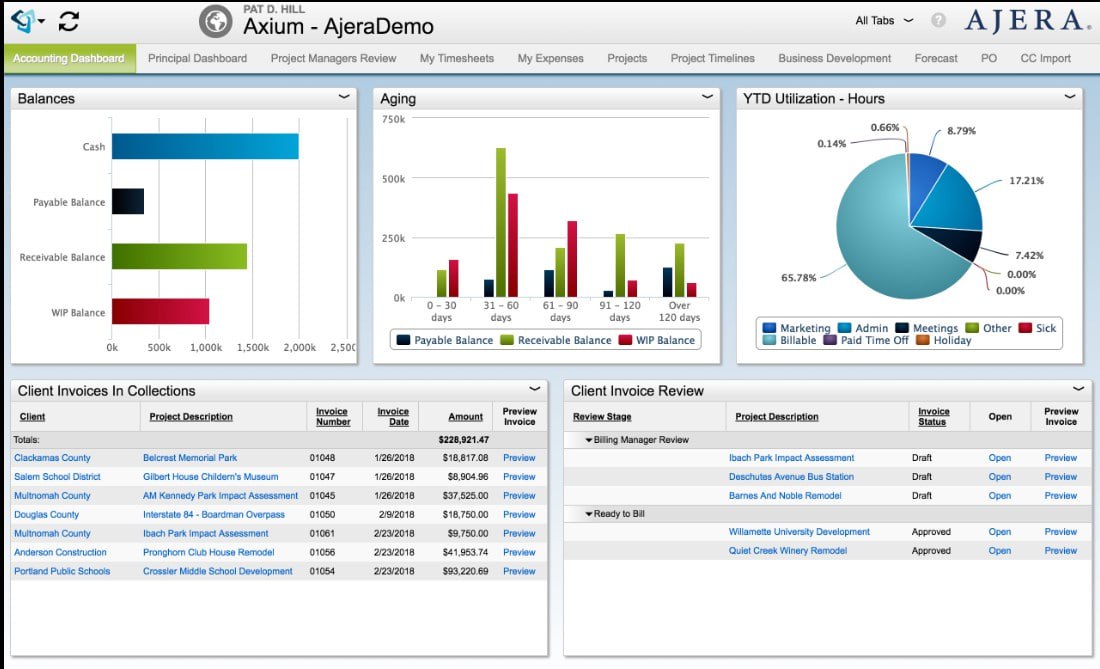Image resolution: width=1100 pixels, height=669 pixels.
Task: Click the Paid Time Off legend swatch
Action: click(x=830, y=340)
